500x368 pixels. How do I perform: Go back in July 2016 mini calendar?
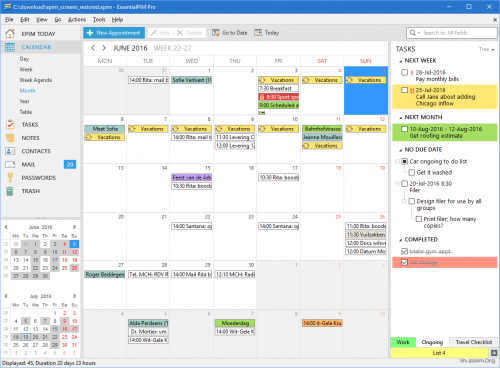click(6, 296)
